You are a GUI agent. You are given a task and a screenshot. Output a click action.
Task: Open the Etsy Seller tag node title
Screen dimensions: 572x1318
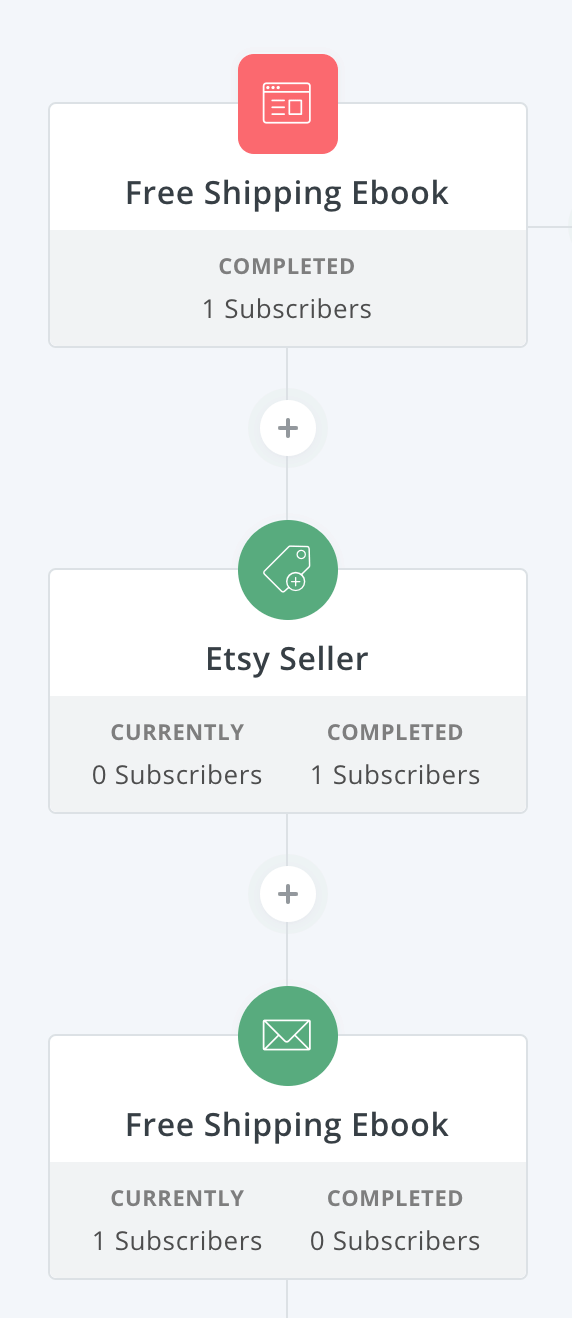[x=287, y=659]
